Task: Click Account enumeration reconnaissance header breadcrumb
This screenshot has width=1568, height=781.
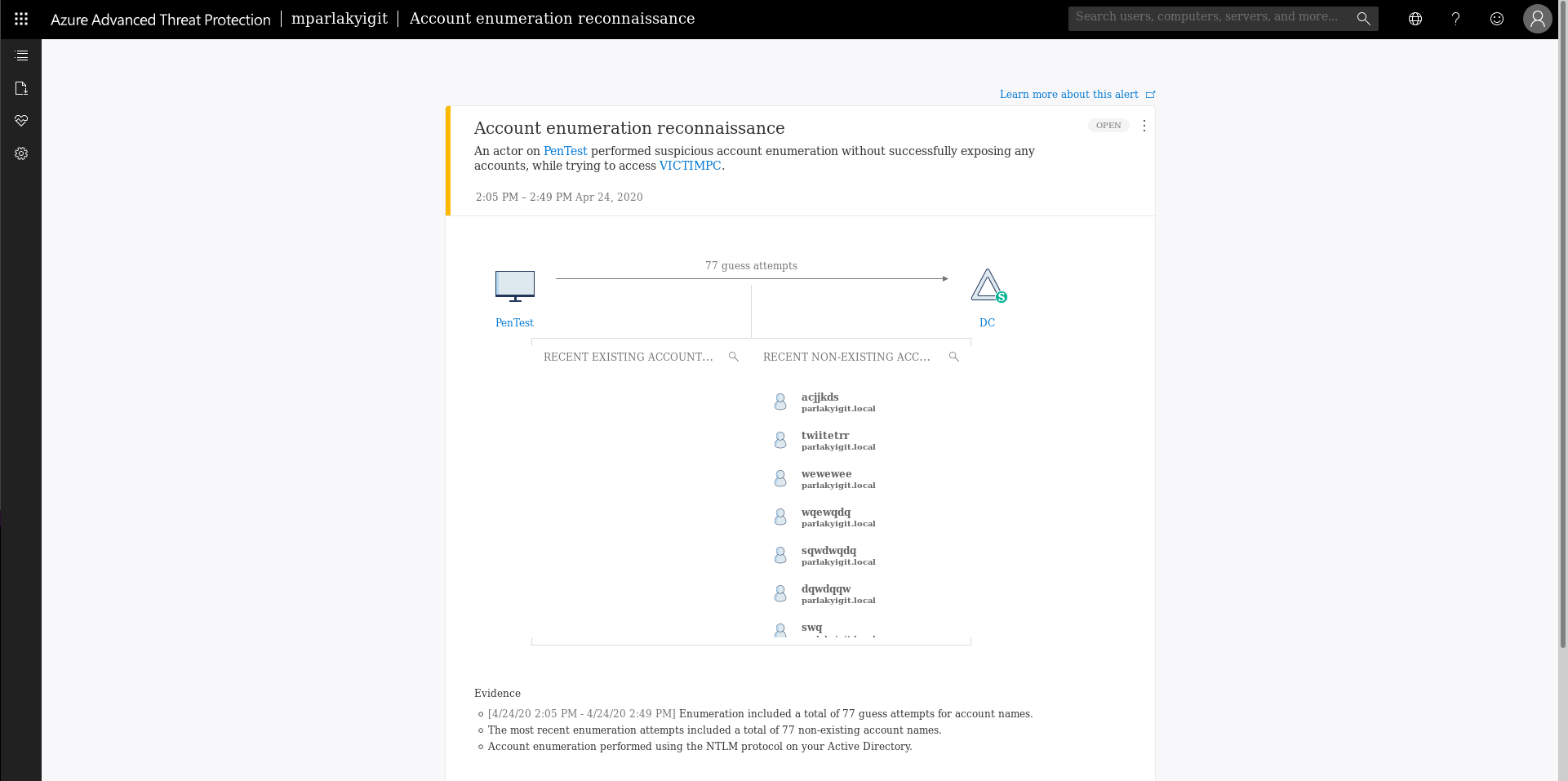Action: click(552, 19)
